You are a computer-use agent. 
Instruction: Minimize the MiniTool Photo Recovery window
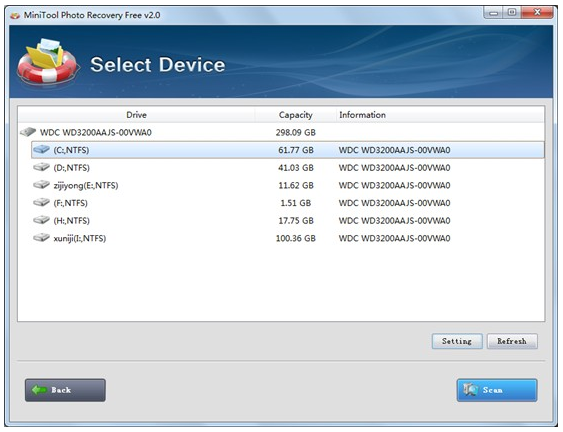(494, 13)
